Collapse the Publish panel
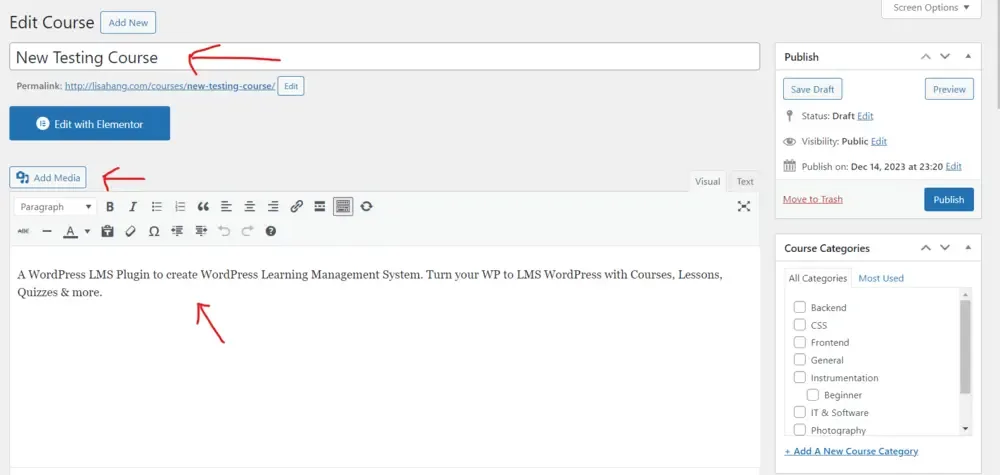The image size is (1000, 475). [968, 57]
